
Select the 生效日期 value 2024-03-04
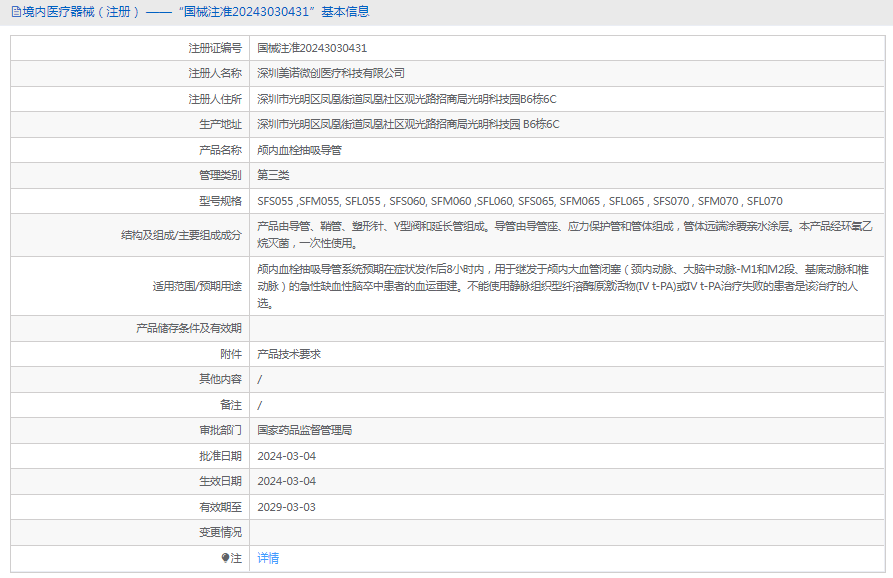286,481
